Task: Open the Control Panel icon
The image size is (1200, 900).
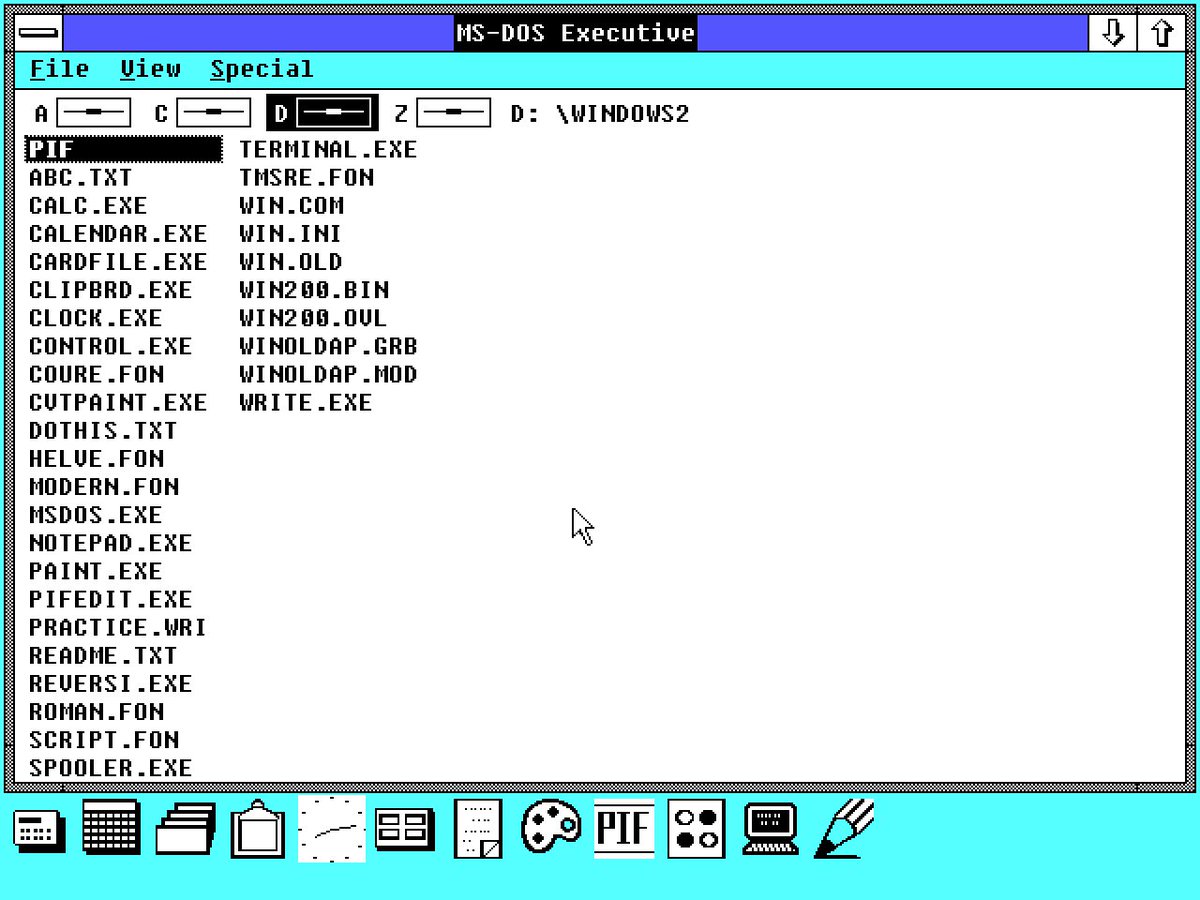Action: [x=405, y=829]
